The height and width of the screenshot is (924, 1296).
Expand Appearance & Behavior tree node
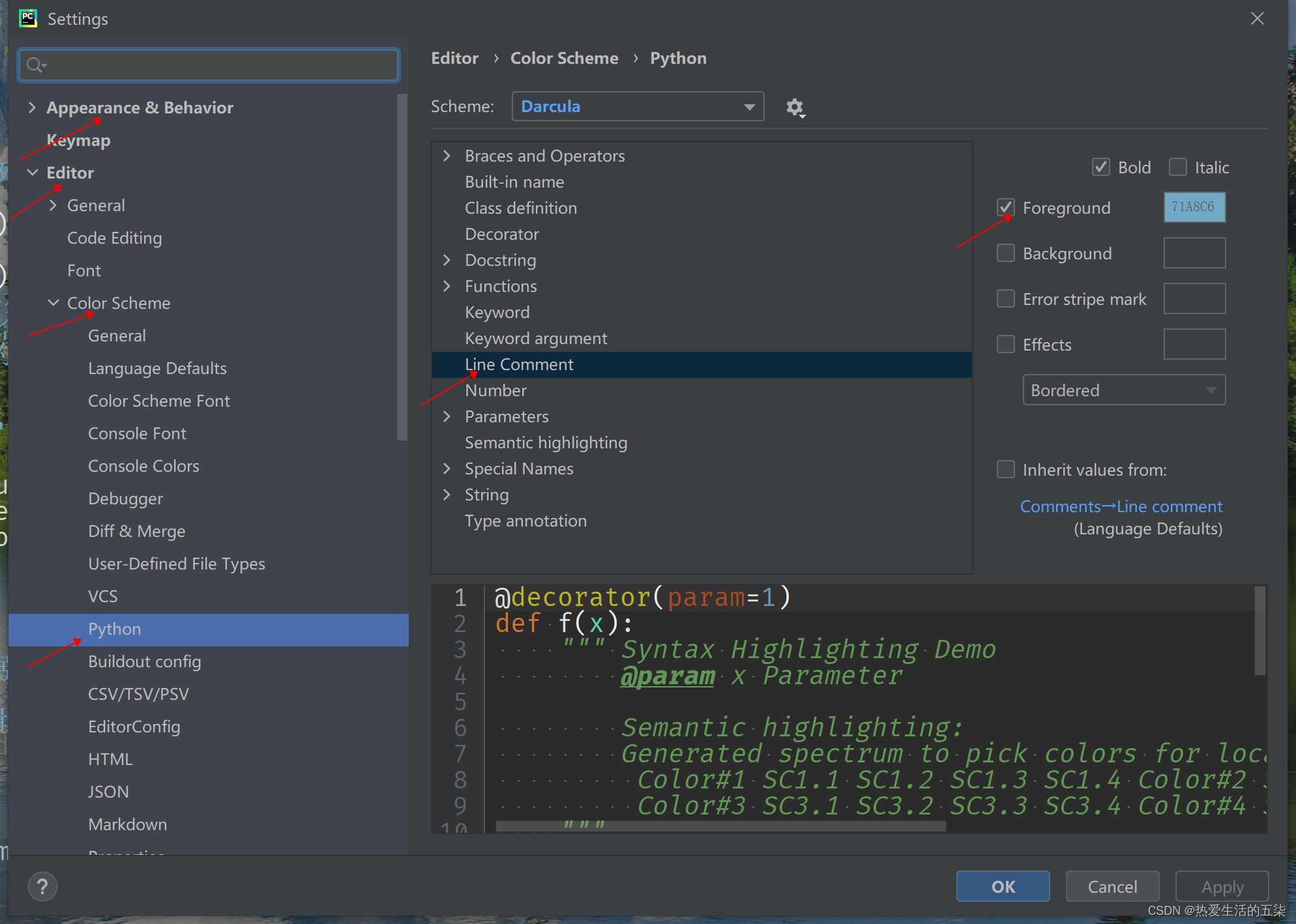coord(32,108)
